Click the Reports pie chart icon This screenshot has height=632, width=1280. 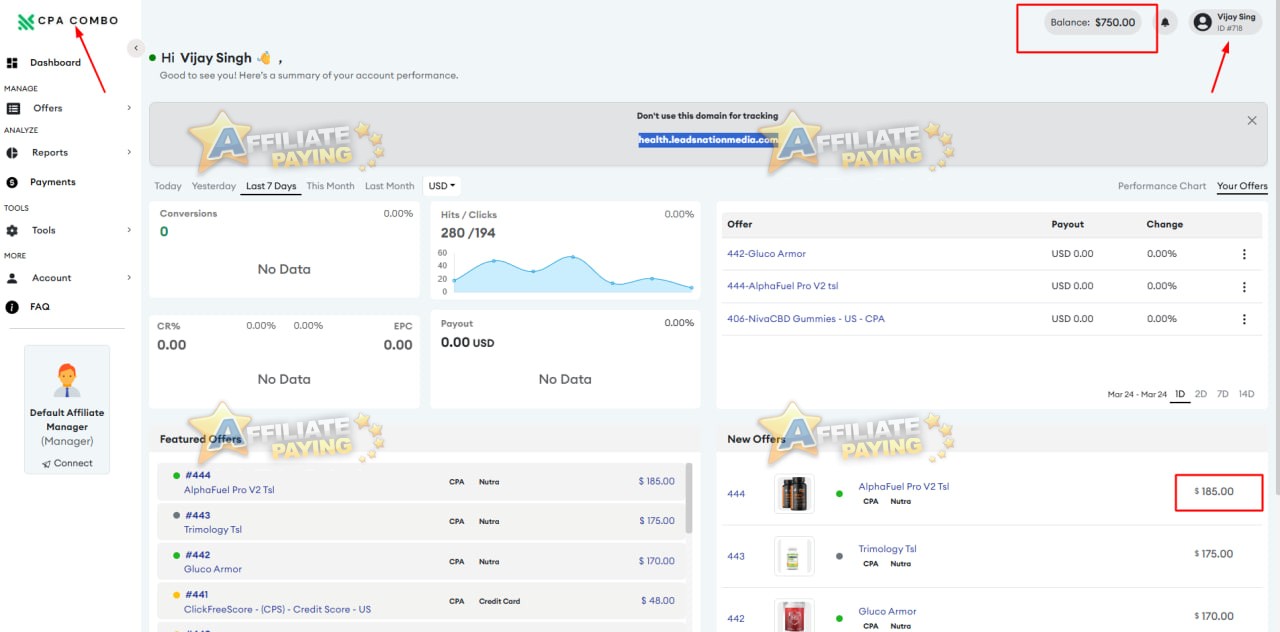coord(12,153)
